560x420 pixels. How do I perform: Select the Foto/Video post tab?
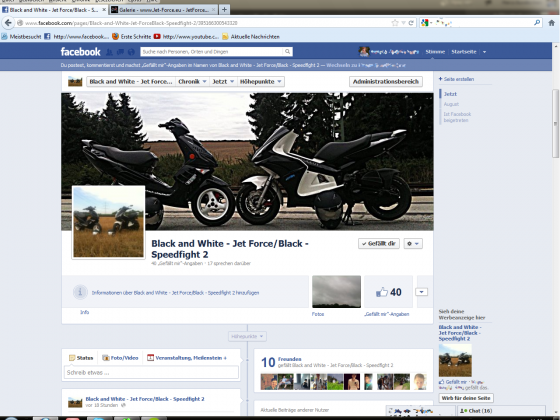coord(120,358)
